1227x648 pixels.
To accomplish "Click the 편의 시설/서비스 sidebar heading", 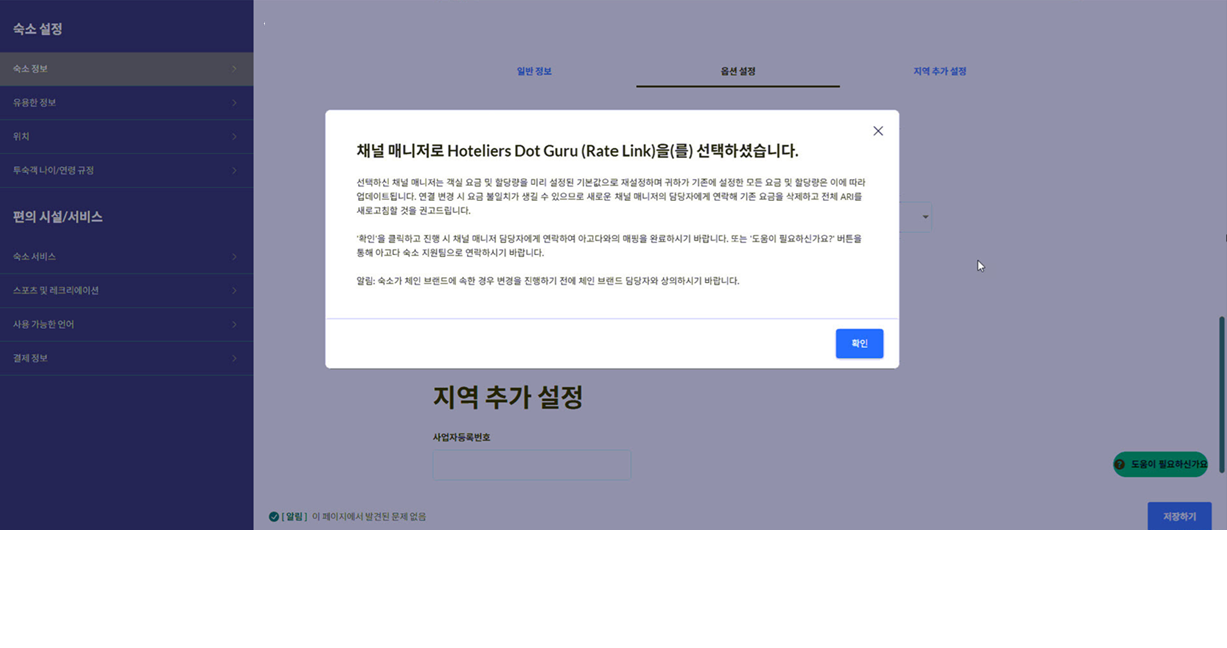I will pos(58,217).
